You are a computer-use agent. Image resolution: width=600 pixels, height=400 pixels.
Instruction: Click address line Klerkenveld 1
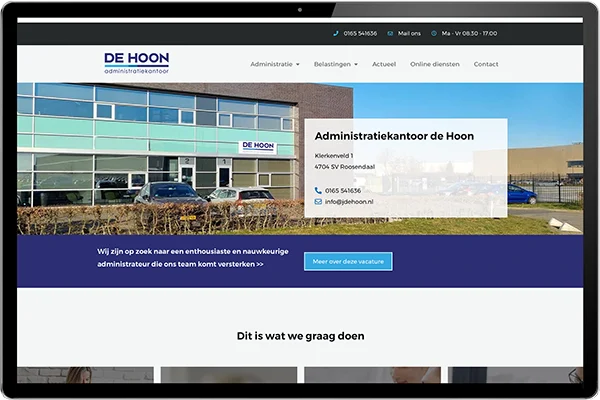click(x=334, y=155)
